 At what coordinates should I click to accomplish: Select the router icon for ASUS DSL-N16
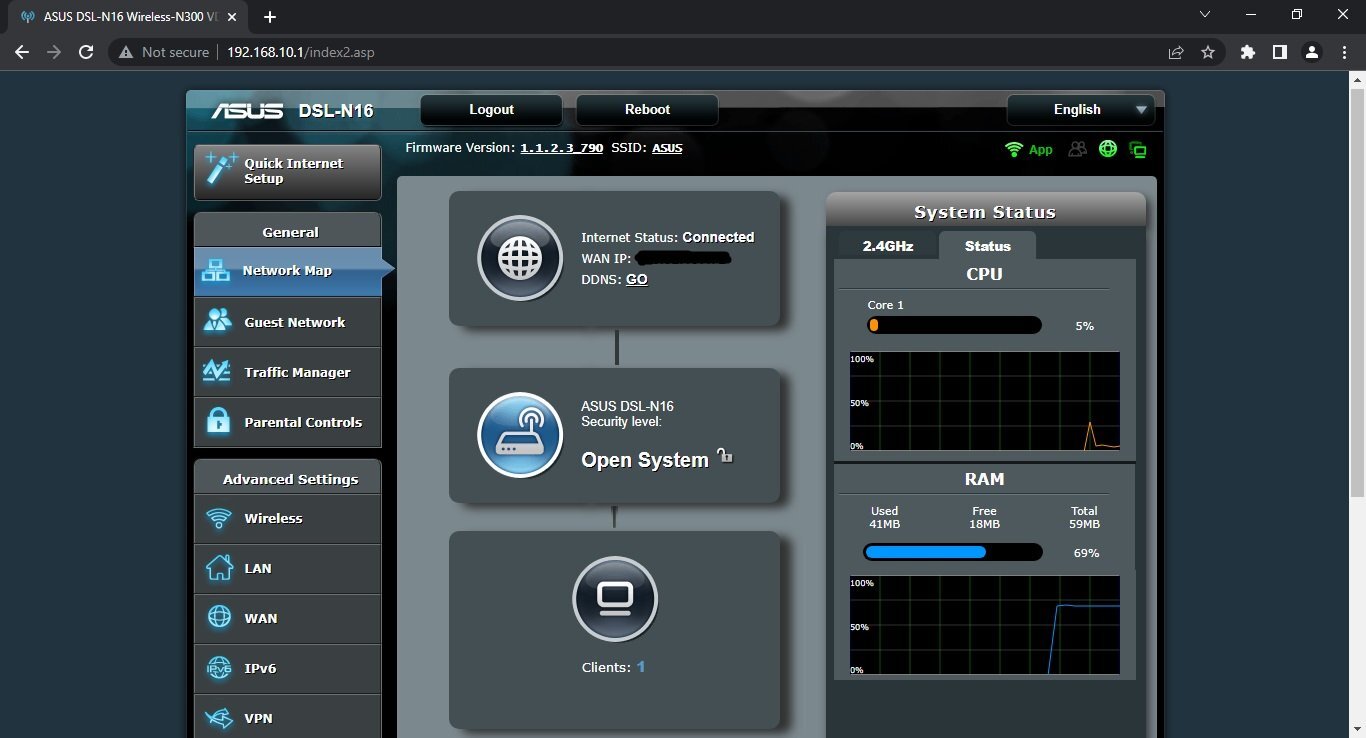520,435
